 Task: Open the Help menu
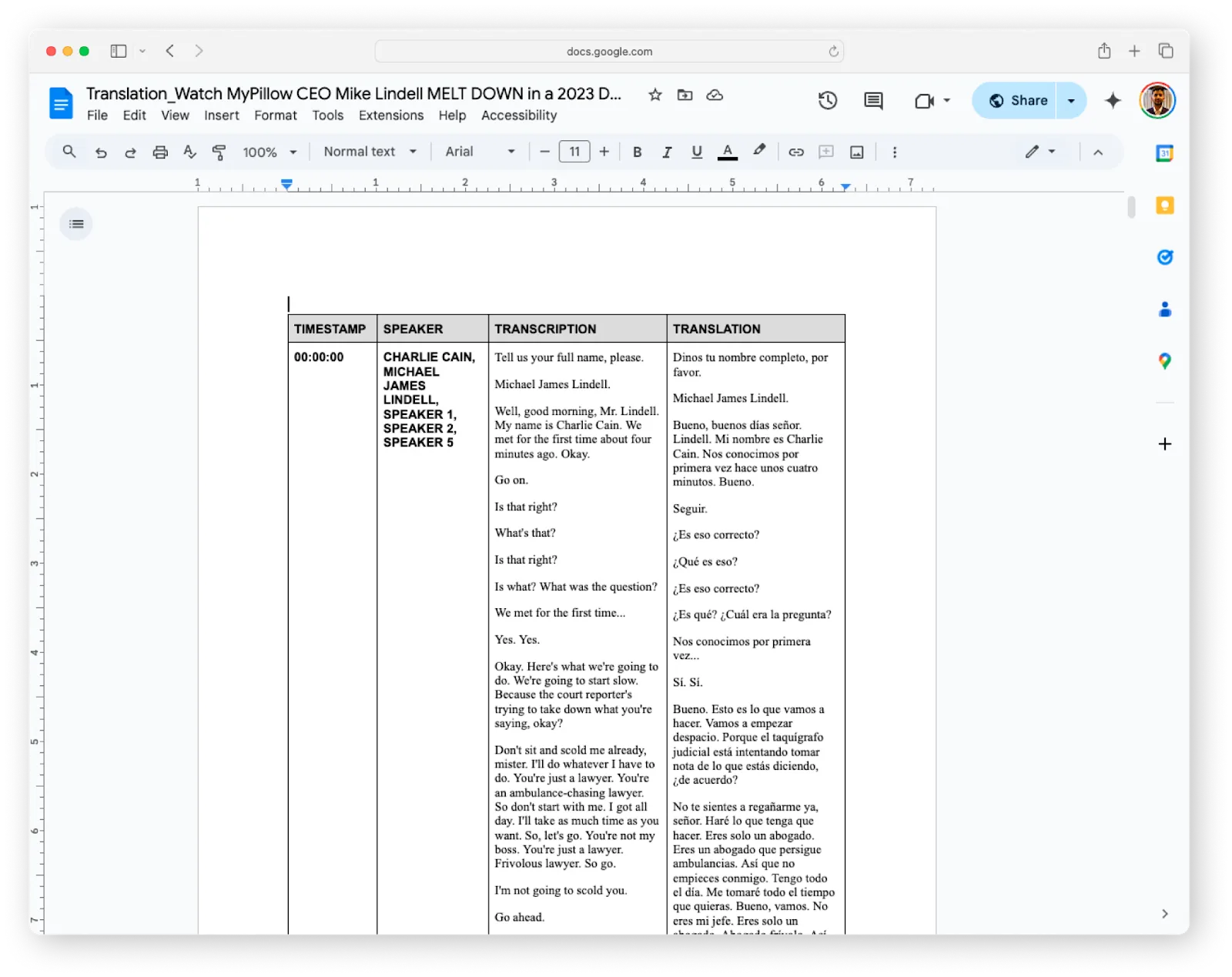pos(453,115)
